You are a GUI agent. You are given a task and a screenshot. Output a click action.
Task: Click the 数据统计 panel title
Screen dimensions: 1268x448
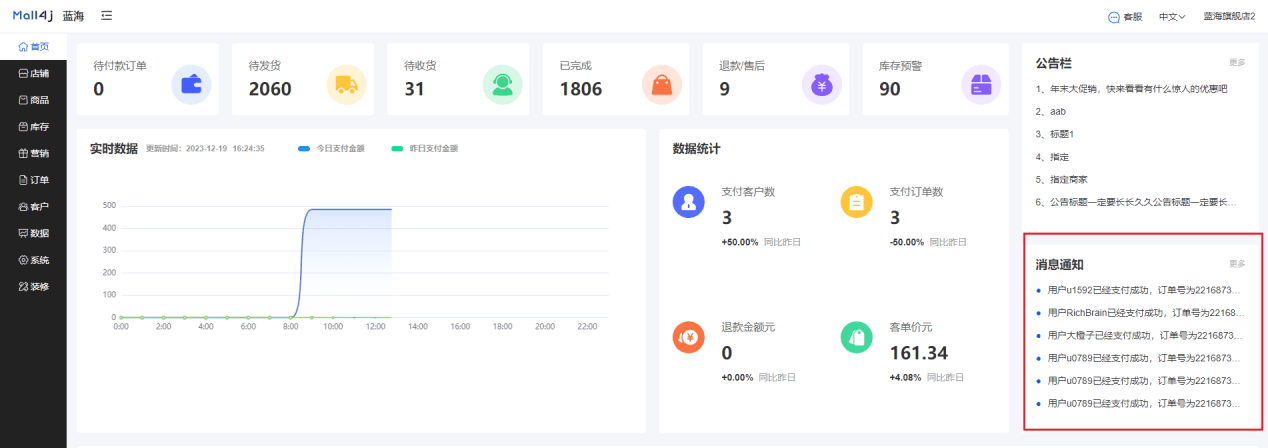[x=697, y=148]
